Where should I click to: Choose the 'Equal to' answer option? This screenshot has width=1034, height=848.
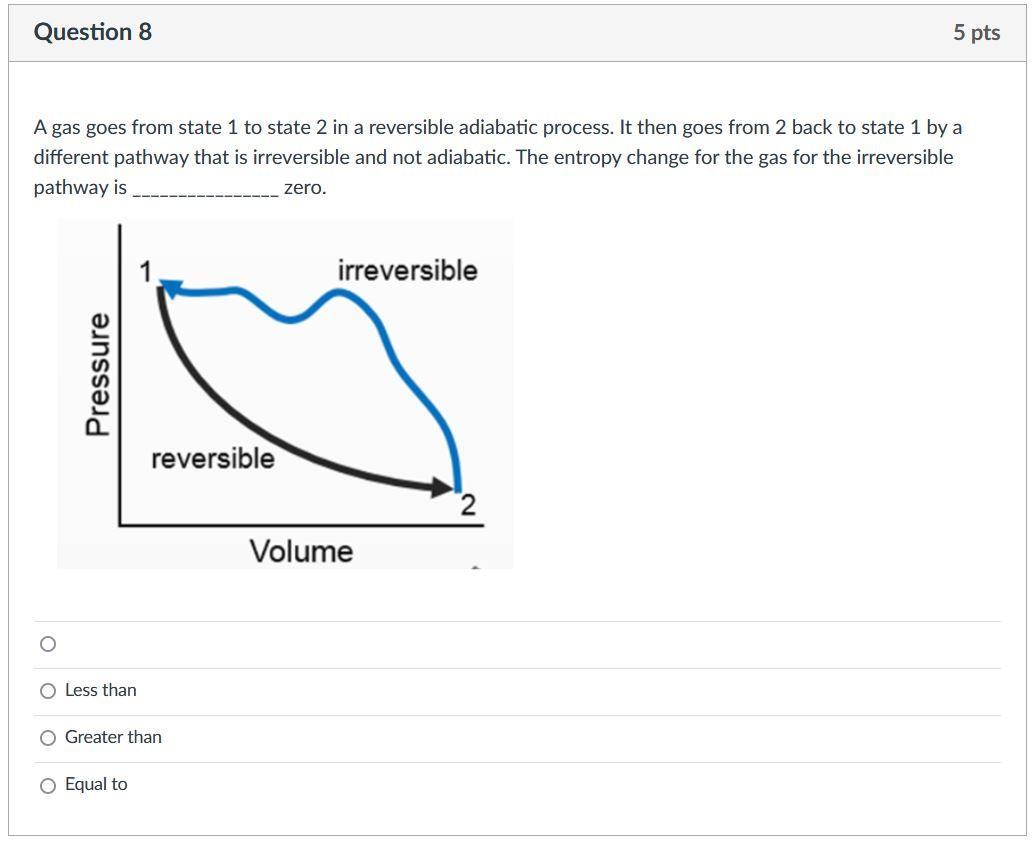(47, 784)
